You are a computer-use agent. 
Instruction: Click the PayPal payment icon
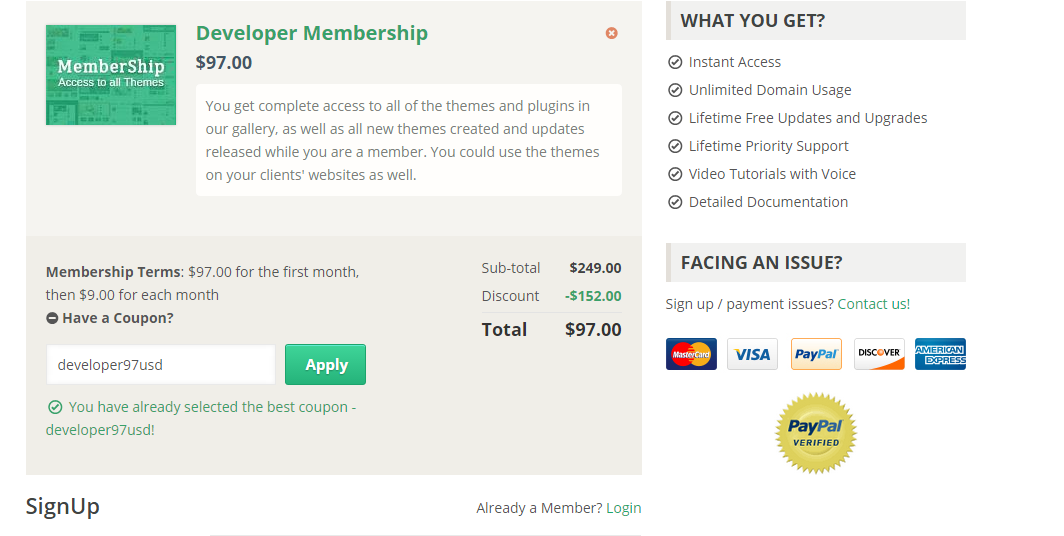(x=816, y=354)
